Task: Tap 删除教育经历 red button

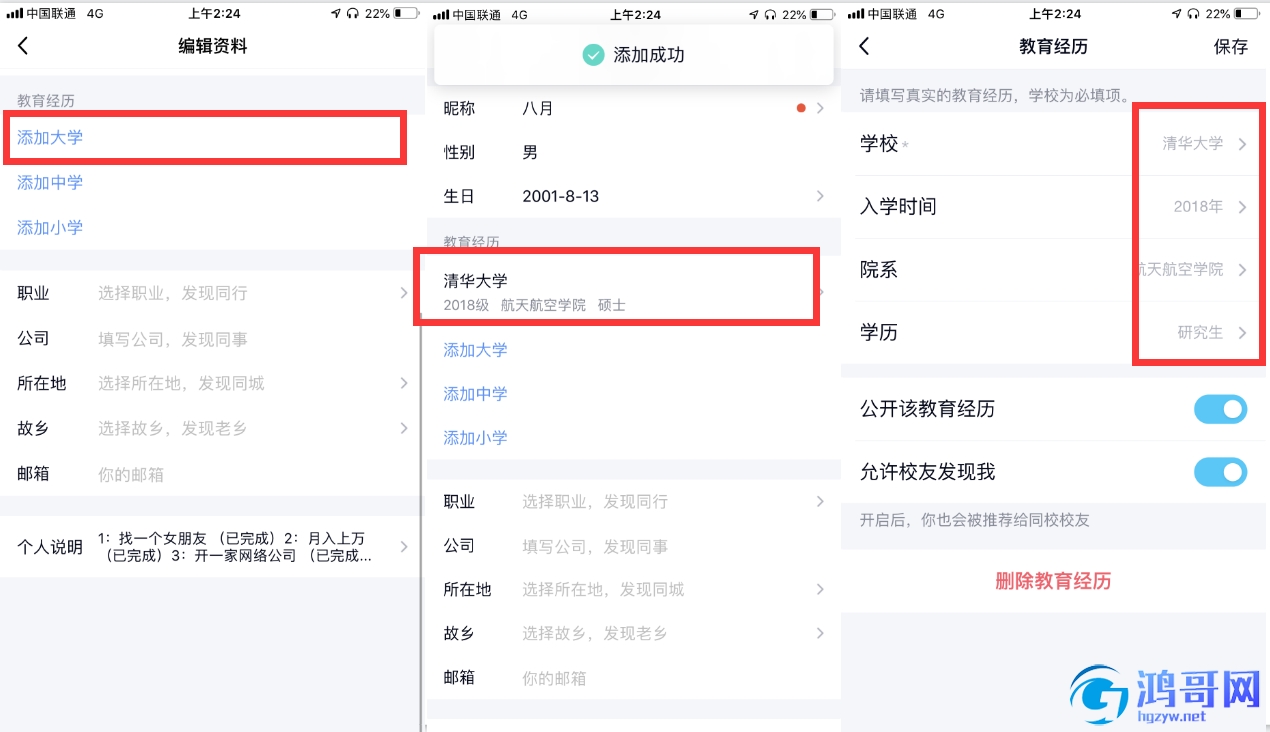Action: (x=1053, y=581)
